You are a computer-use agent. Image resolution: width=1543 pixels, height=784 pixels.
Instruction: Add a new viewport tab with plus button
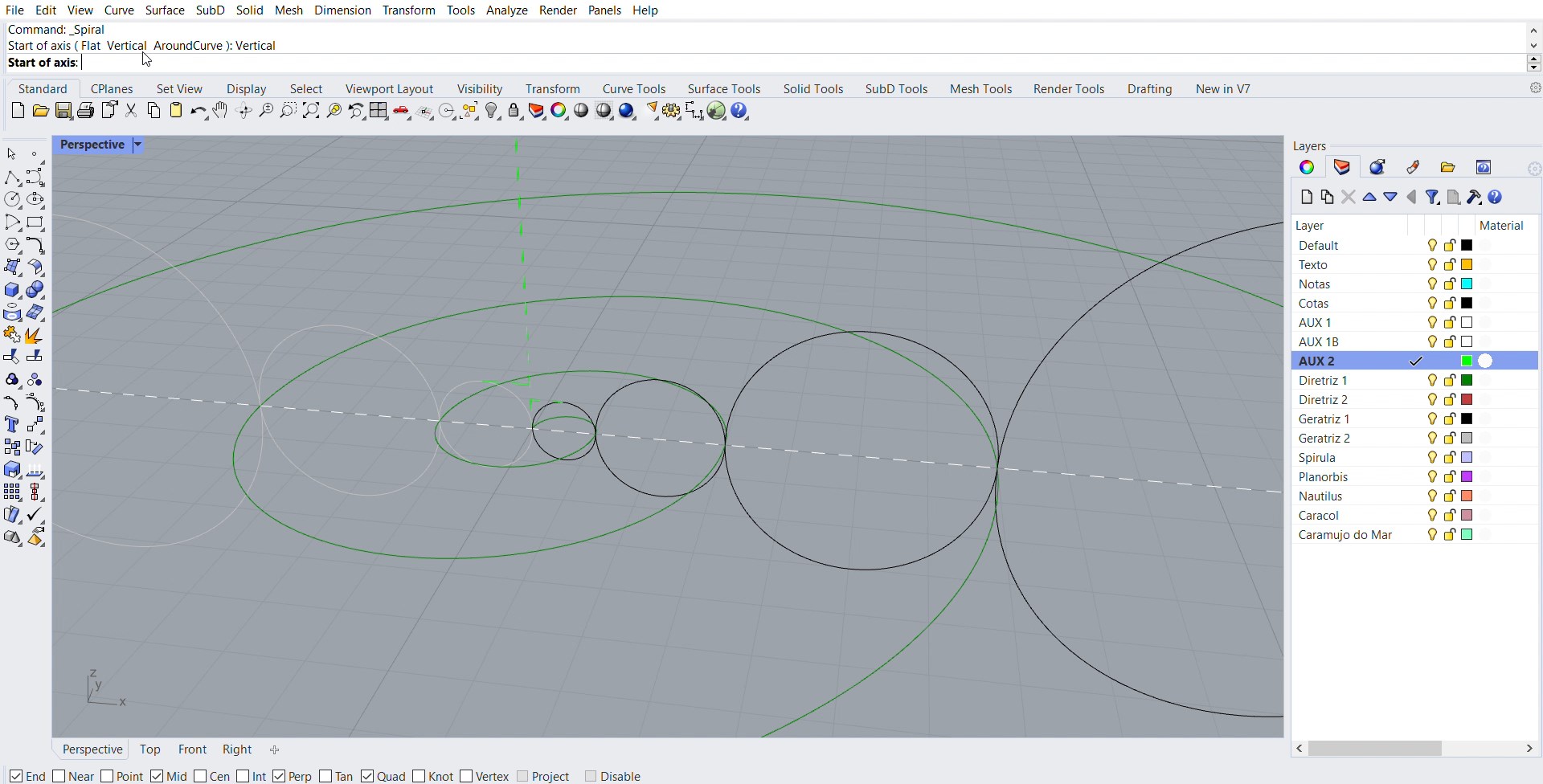(x=275, y=750)
